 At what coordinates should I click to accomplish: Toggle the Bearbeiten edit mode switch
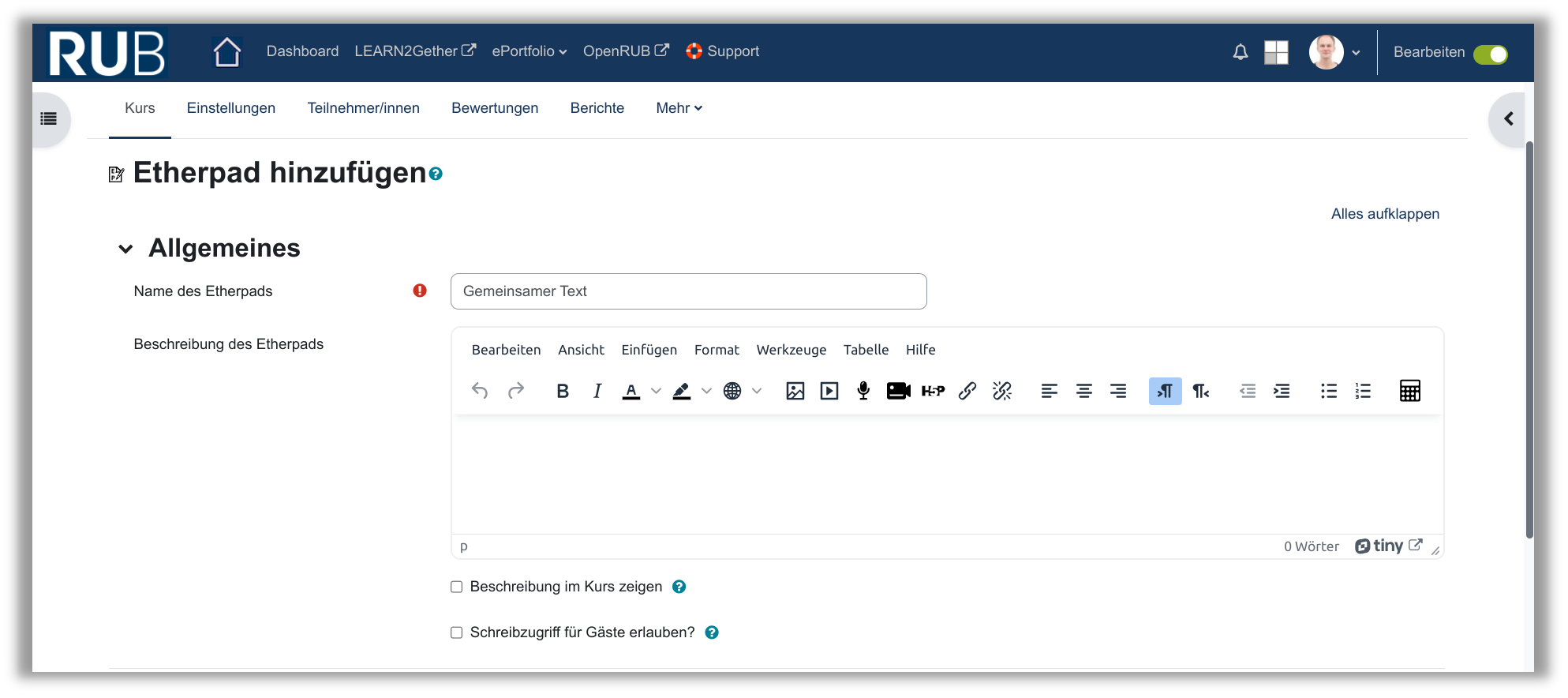(x=1490, y=54)
